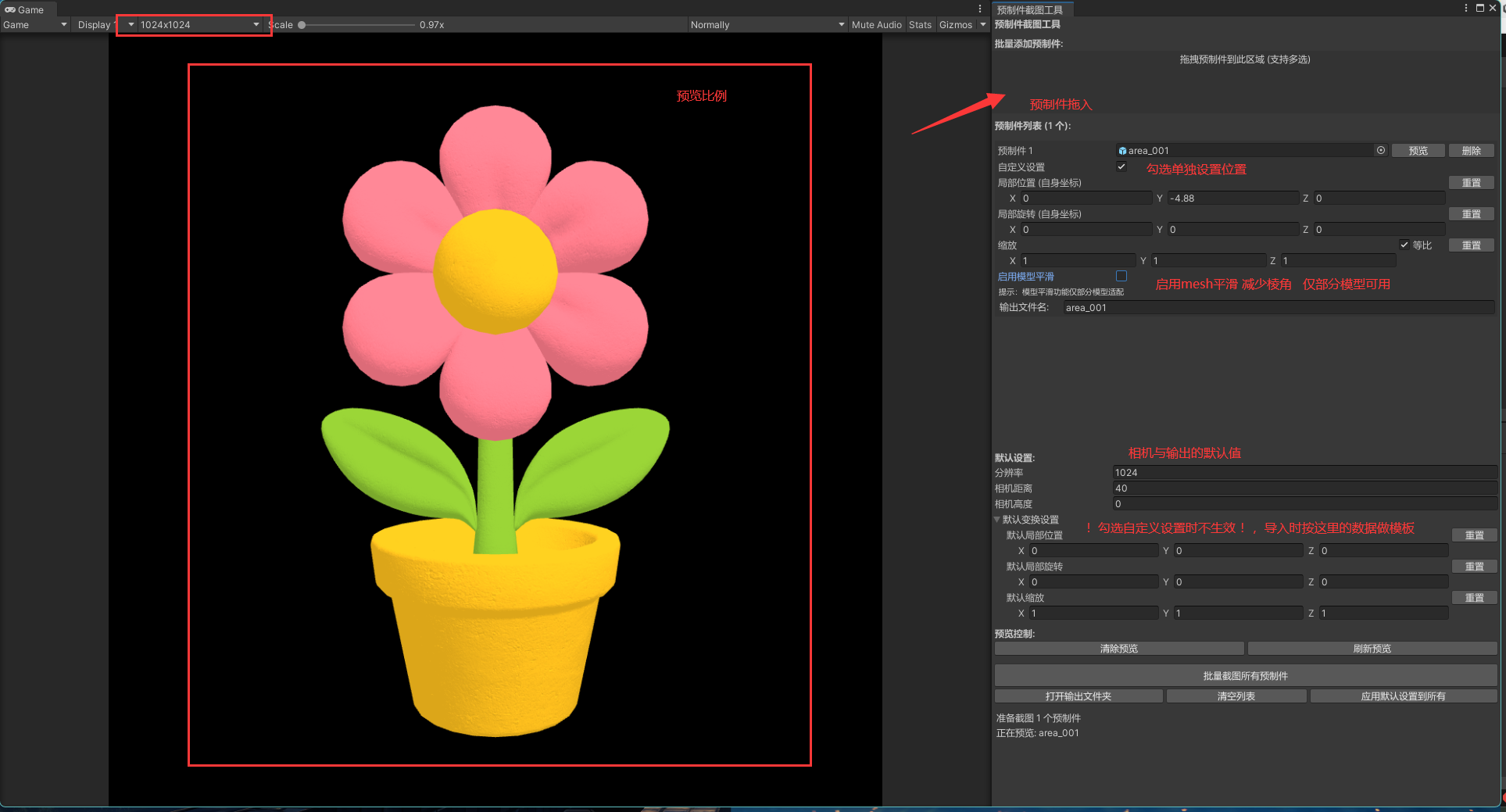Click the 0.97x scale value text
The width and height of the screenshot is (1506, 812).
[431, 25]
